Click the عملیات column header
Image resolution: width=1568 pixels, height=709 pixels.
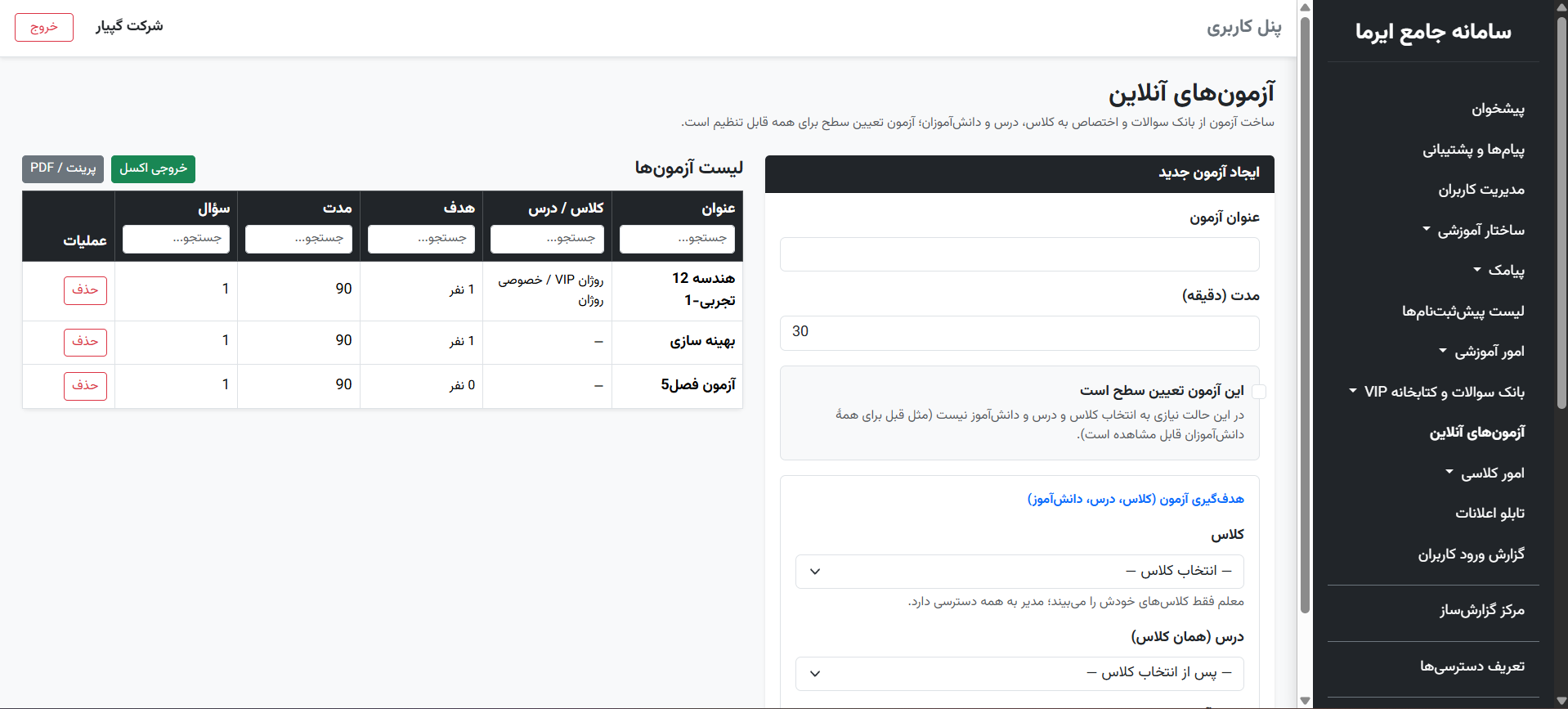(x=85, y=240)
